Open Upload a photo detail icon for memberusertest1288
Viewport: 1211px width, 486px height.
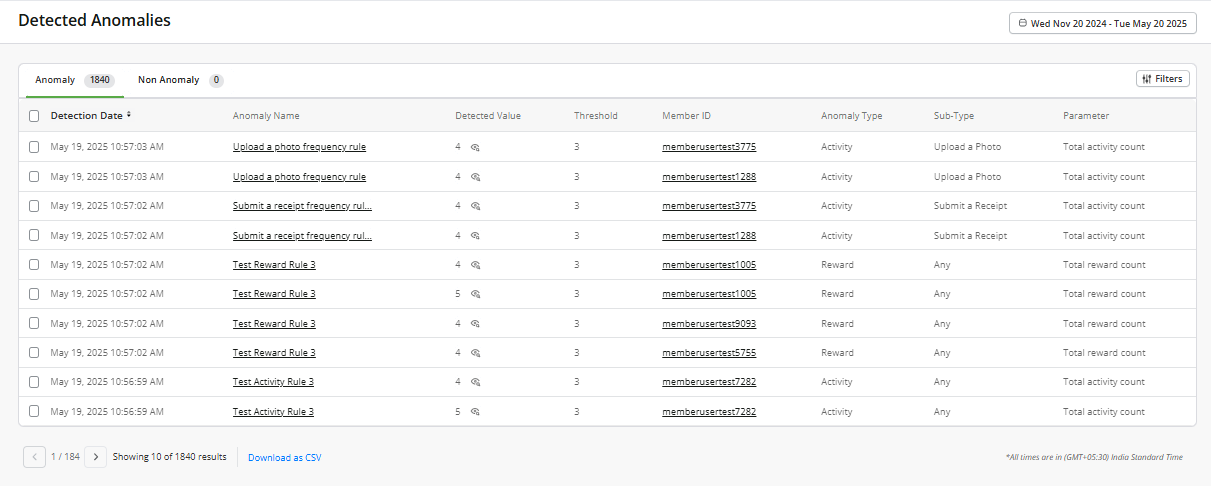(476, 177)
